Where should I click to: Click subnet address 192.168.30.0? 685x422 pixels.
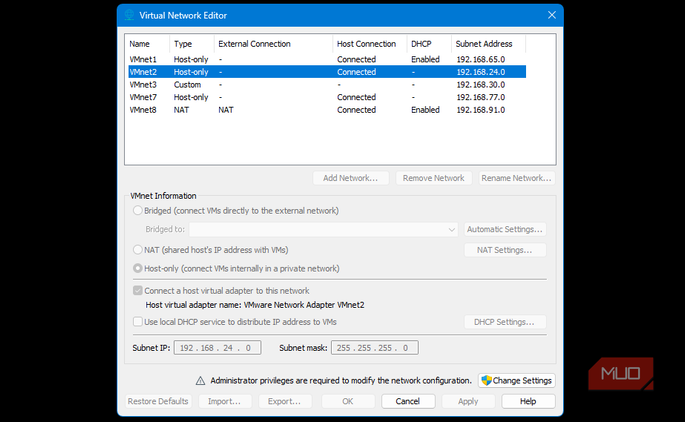click(481, 85)
